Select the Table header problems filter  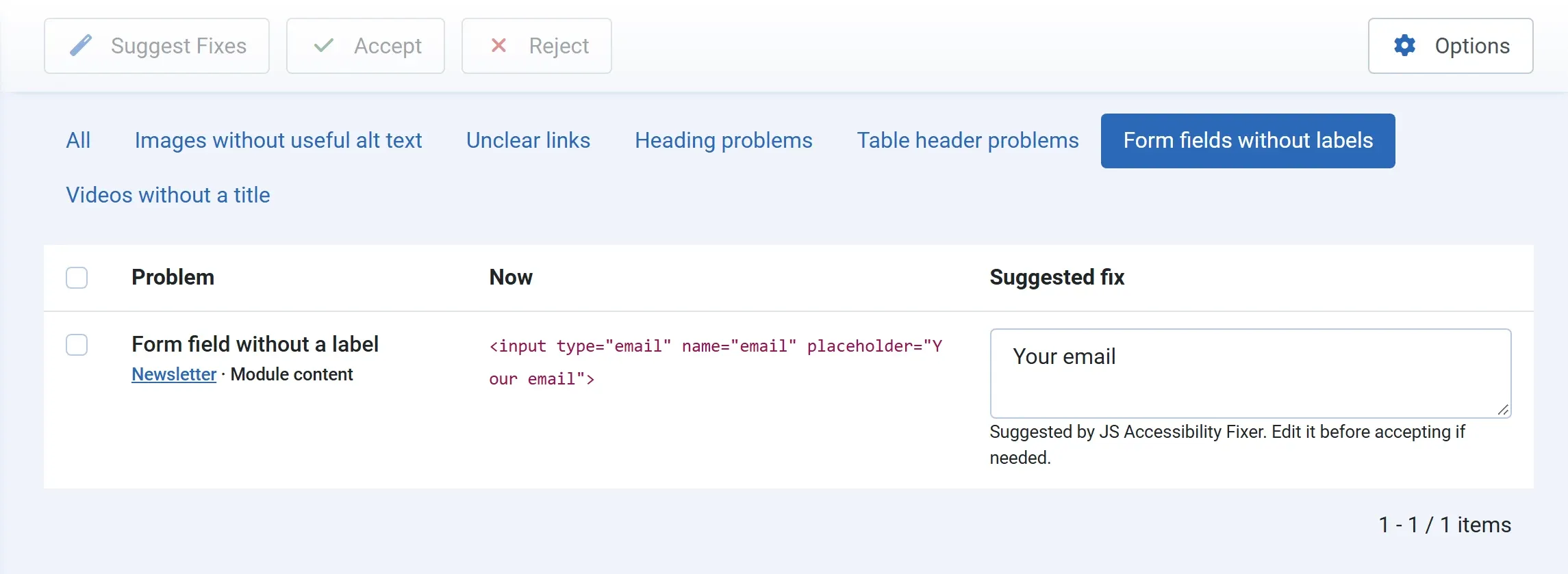(x=968, y=140)
